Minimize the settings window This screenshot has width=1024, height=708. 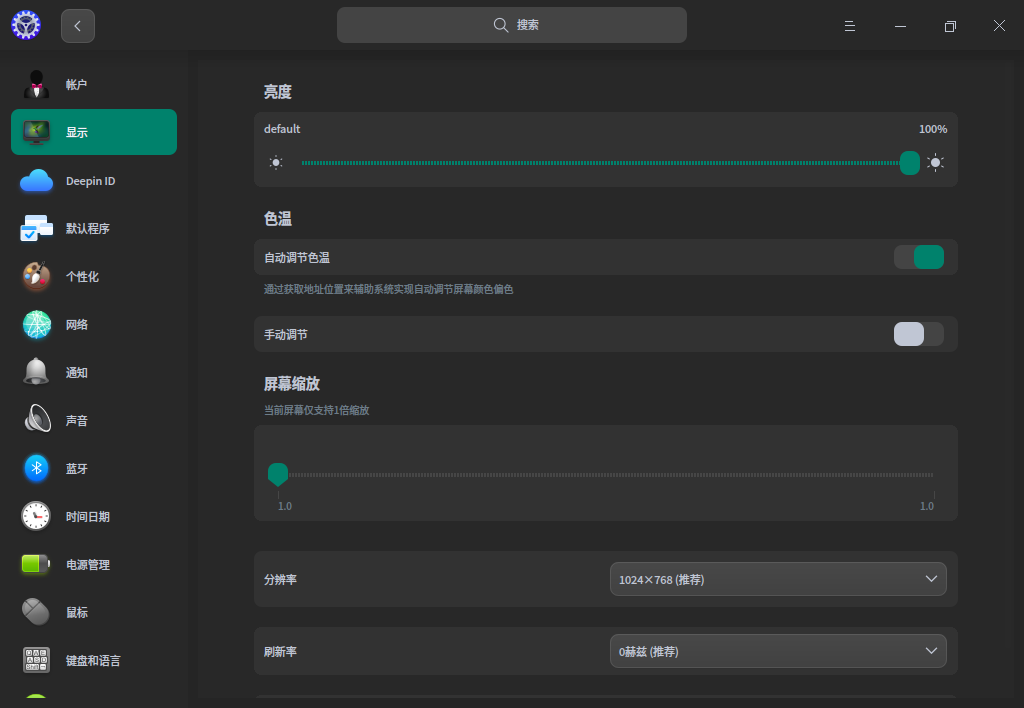pos(900,26)
